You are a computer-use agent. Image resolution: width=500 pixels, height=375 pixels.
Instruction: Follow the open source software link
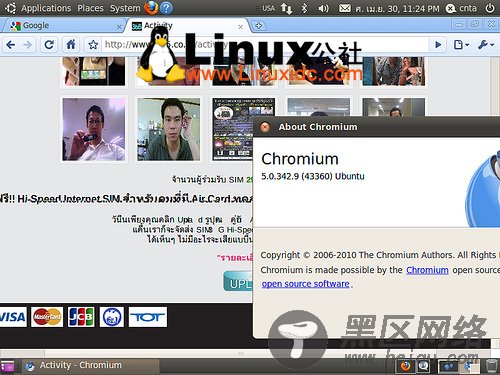306,284
